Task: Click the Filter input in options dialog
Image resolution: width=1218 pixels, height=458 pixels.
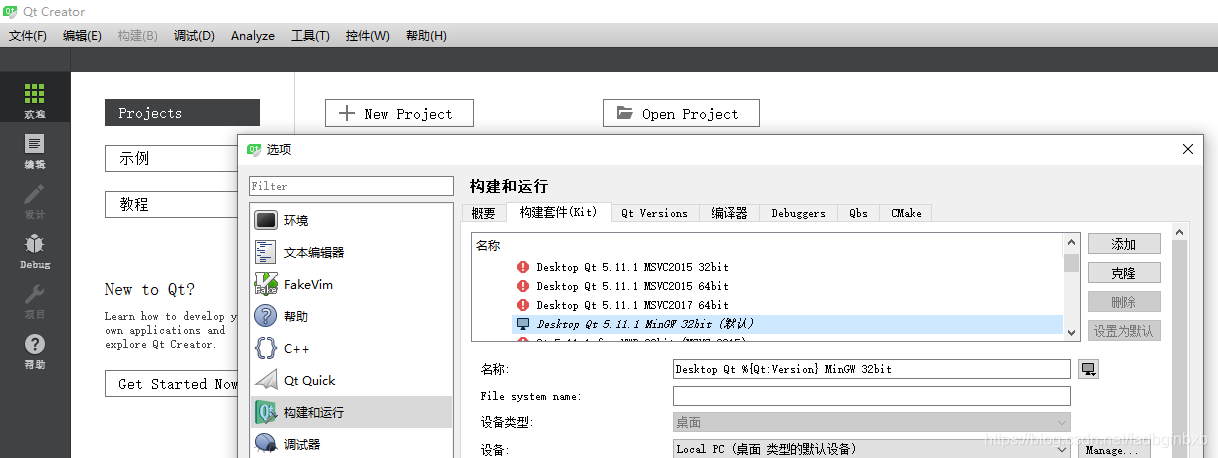Action: click(x=351, y=186)
